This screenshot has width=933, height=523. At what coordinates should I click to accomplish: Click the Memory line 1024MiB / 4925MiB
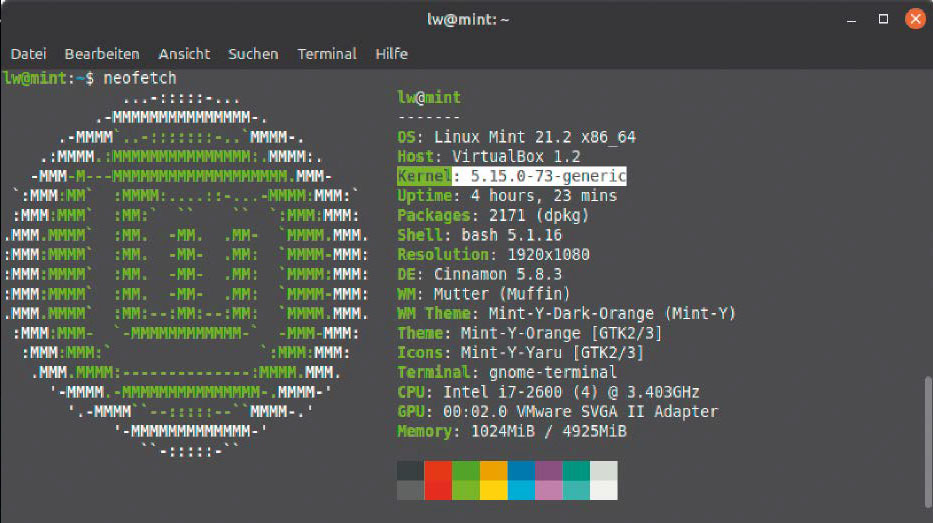(x=512, y=431)
